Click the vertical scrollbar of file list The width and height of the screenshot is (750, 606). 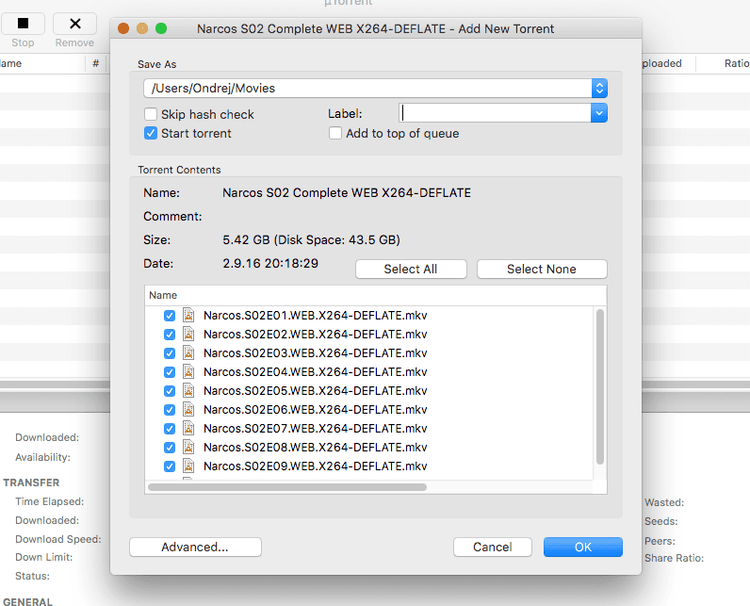click(x=600, y=386)
